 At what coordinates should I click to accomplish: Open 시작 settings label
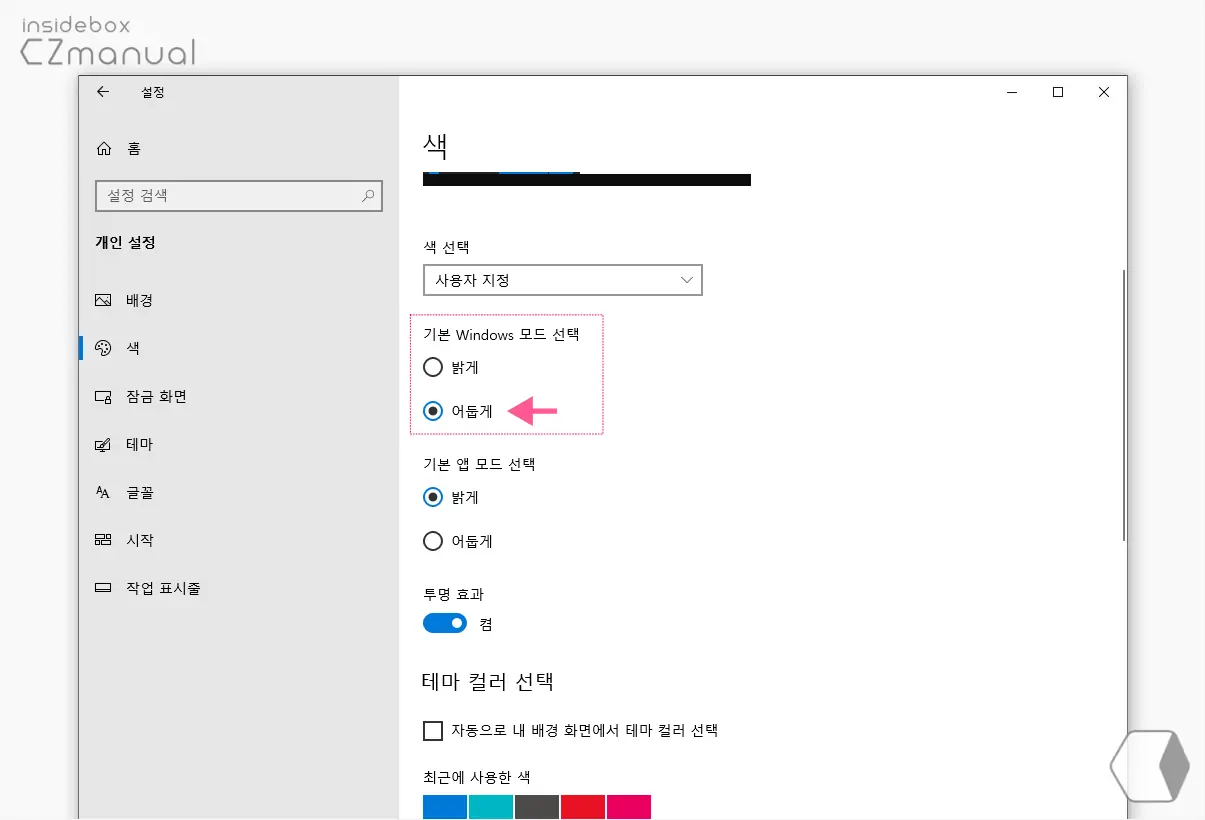(x=139, y=540)
